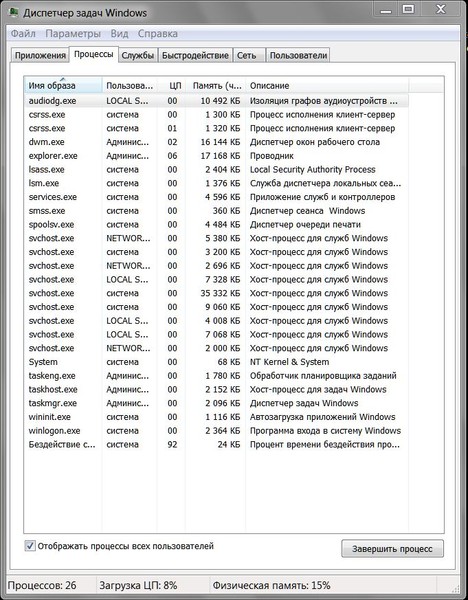Click NT Kernel & System description
The height and width of the screenshot is (600, 468).
click(289, 362)
